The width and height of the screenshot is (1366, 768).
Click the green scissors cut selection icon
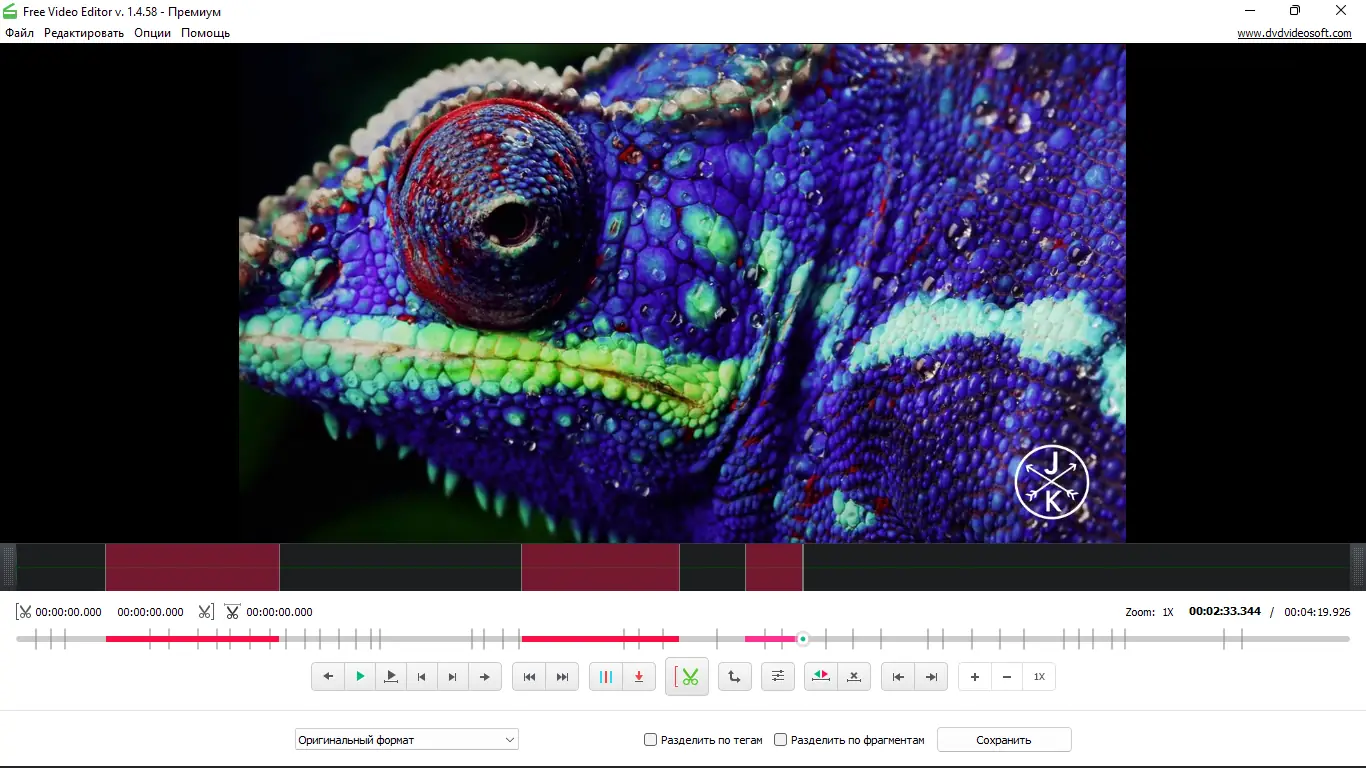click(x=687, y=677)
